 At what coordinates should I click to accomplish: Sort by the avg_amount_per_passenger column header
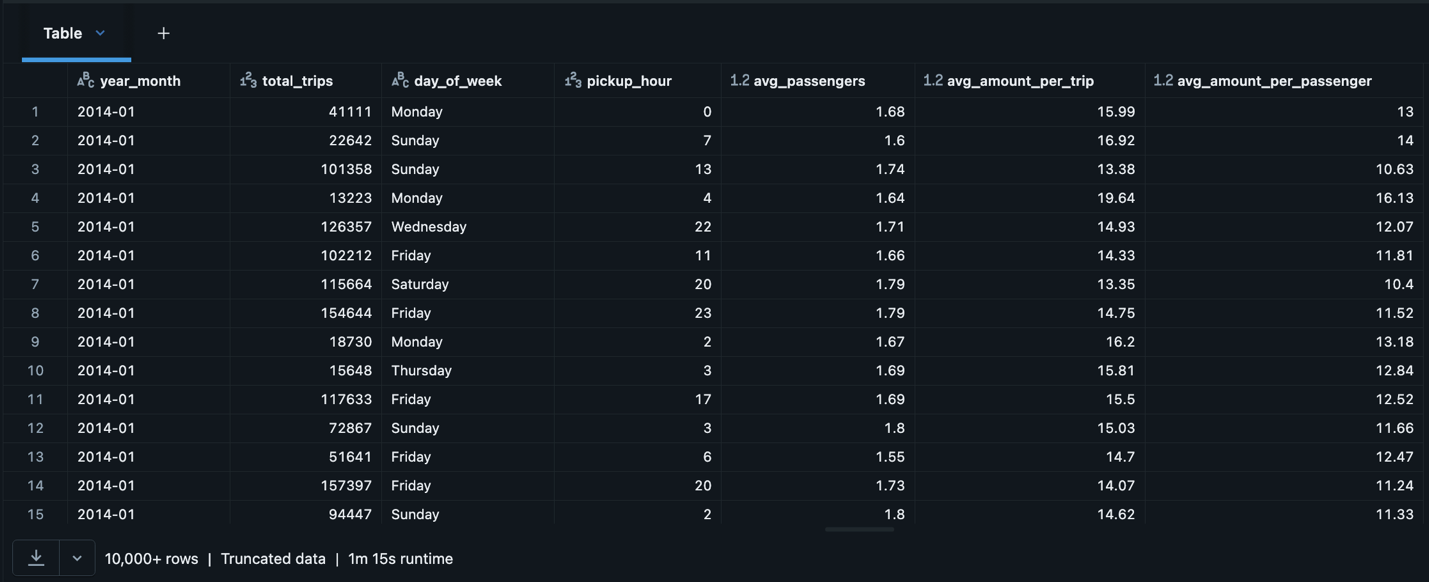1274,80
